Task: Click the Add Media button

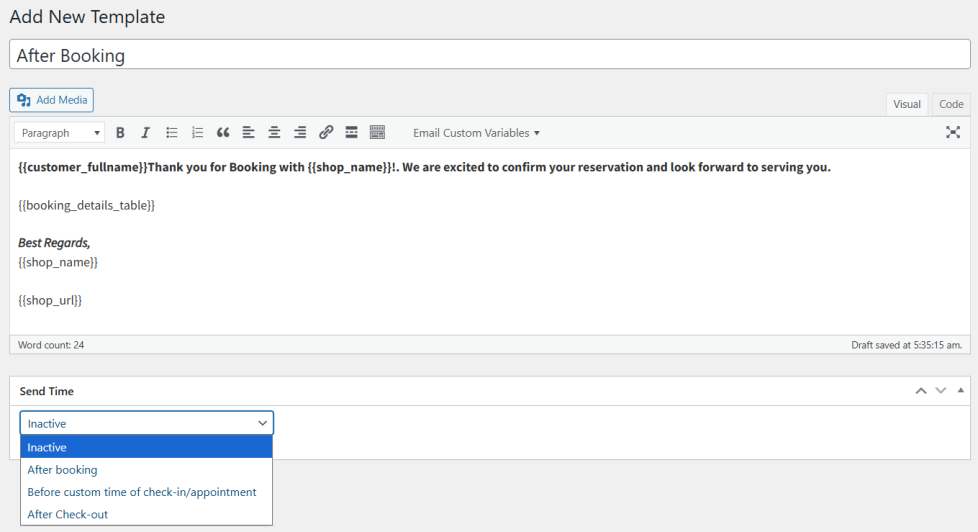Action: pos(52,100)
